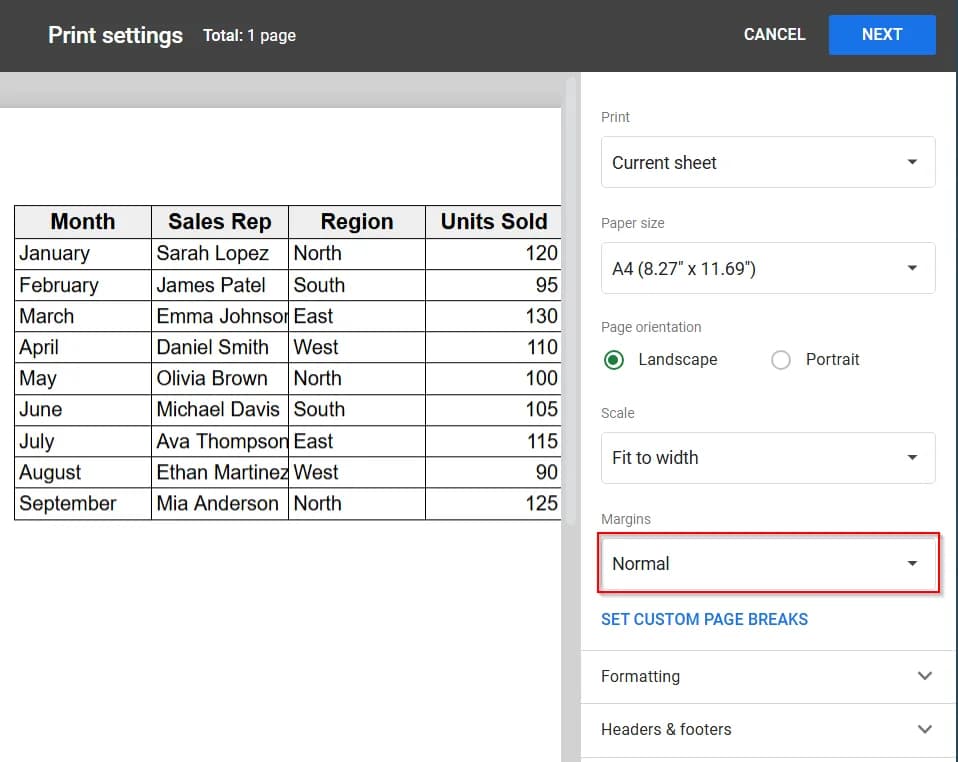Click the Ava Thompson cell

(219, 441)
